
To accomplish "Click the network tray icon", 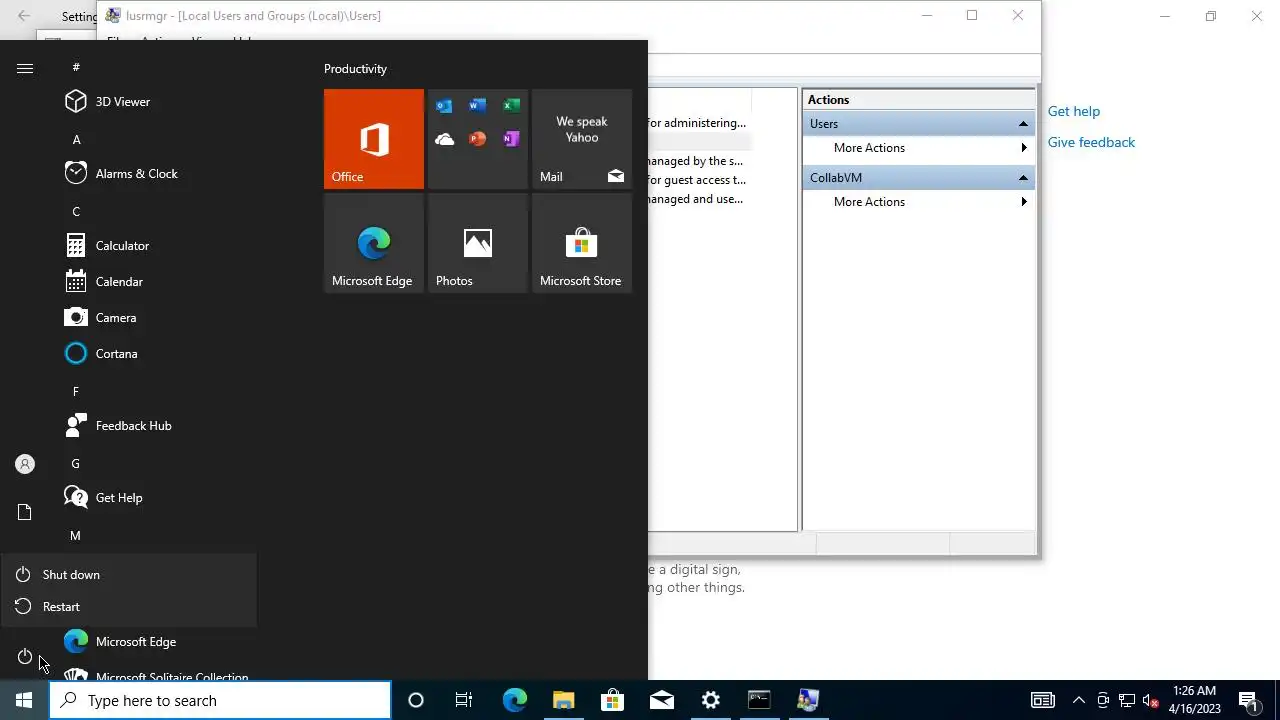I will pyautogui.click(x=1127, y=700).
